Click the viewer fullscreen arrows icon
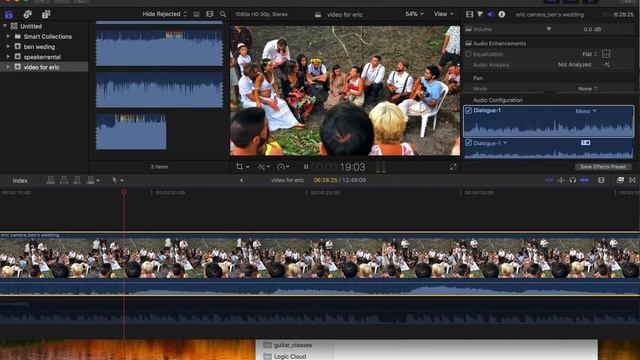 (453, 167)
